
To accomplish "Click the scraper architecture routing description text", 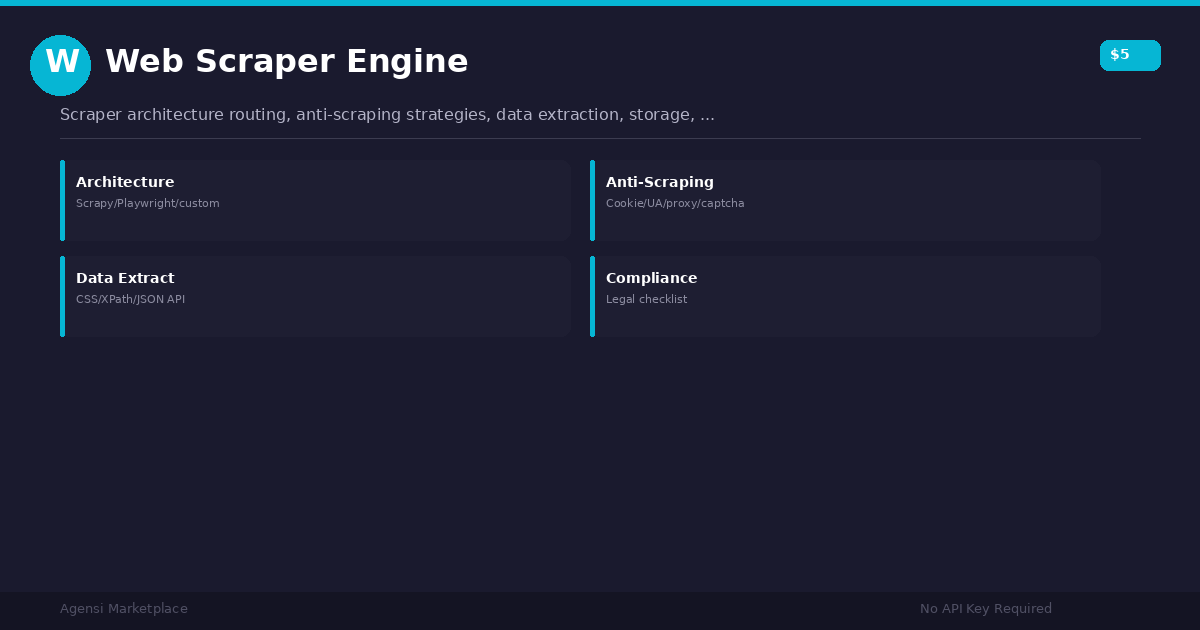I will pyautogui.click(x=387, y=115).
